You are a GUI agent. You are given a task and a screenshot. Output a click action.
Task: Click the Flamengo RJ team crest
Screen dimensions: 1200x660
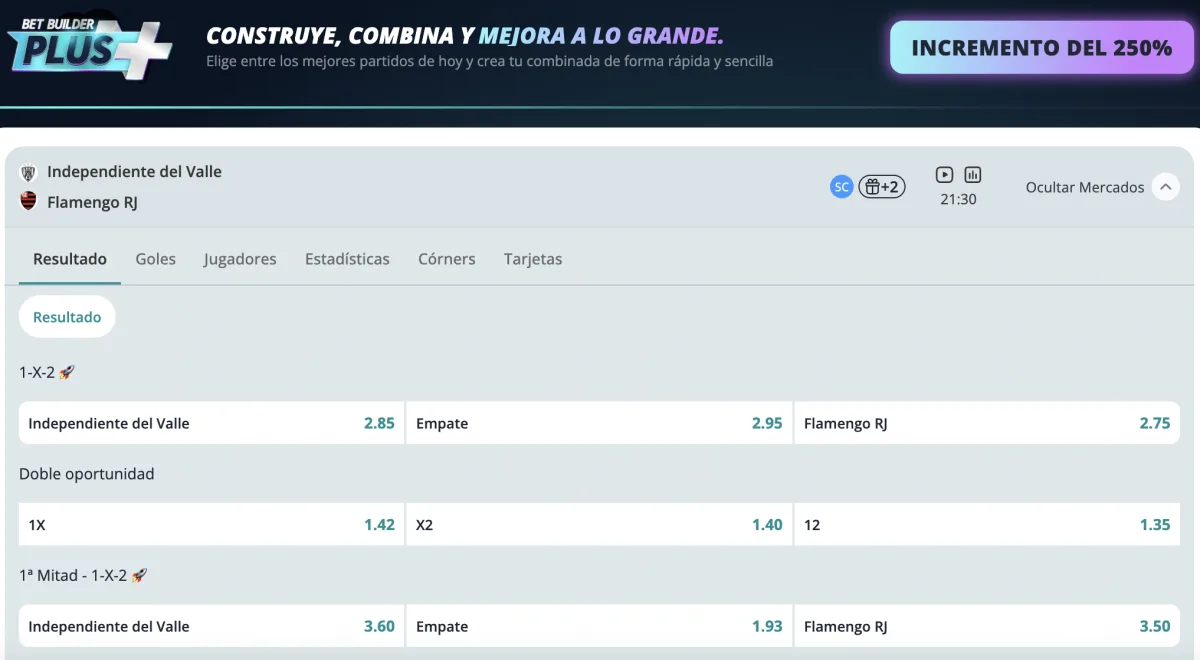28,201
